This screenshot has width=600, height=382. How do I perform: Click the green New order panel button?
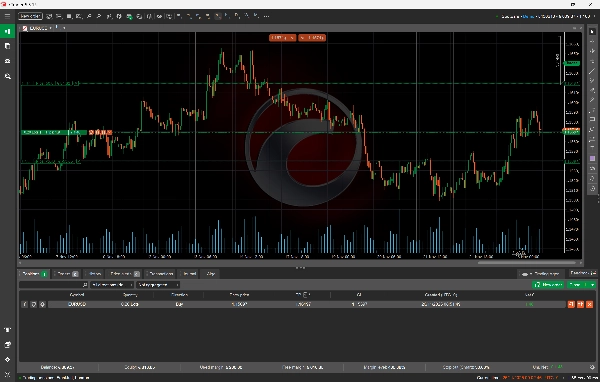point(548,285)
